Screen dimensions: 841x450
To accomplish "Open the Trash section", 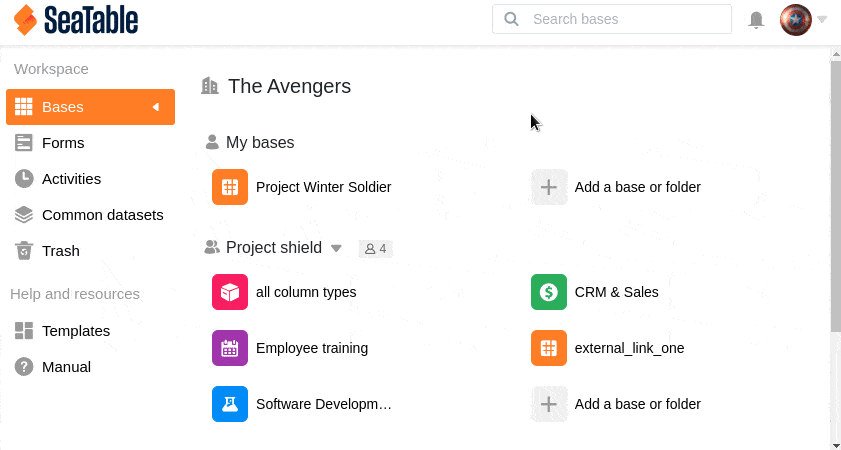I will (x=60, y=251).
